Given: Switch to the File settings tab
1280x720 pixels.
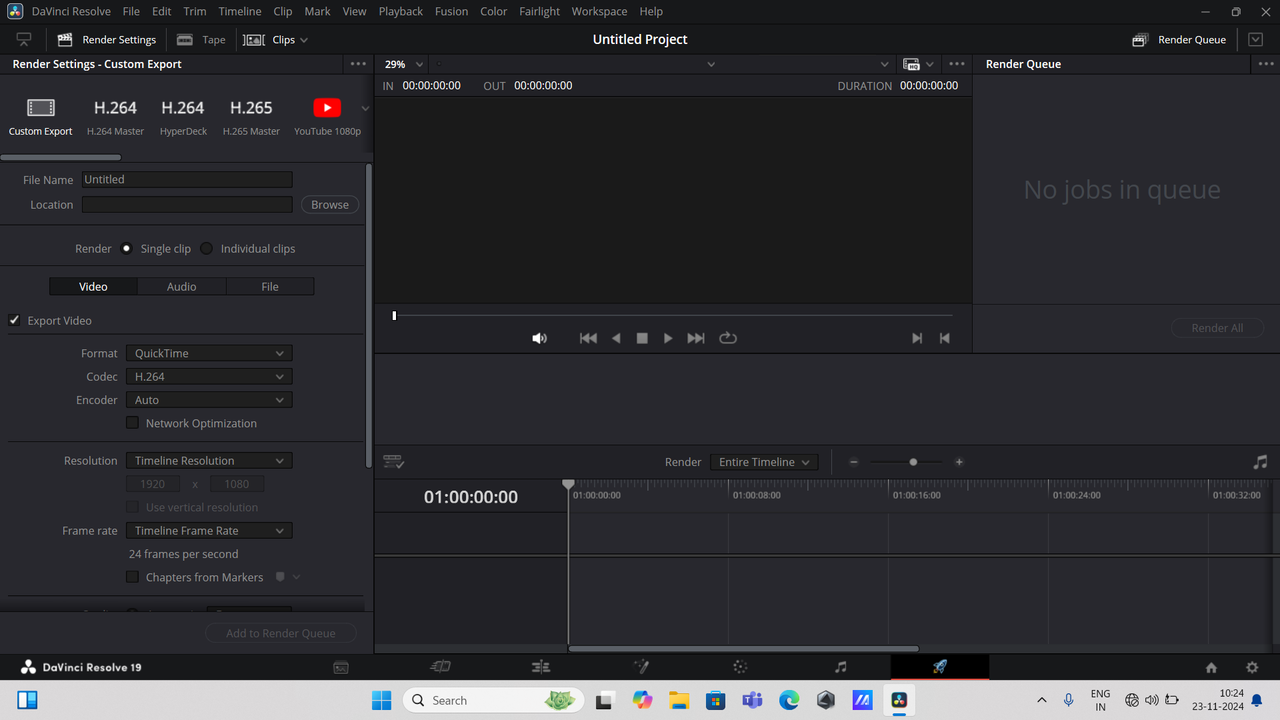Looking at the screenshot, I should pos(270,286).
